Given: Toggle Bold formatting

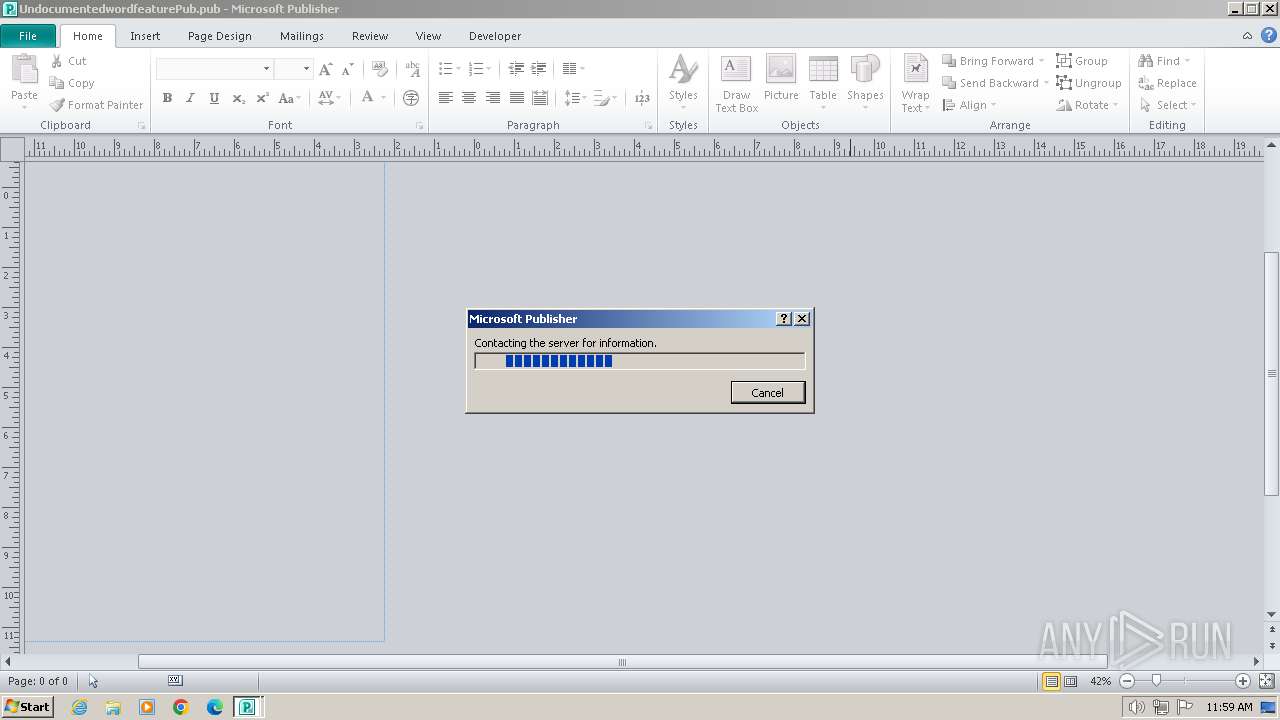Looking at the screenshot, I should [x=167, y=98].
